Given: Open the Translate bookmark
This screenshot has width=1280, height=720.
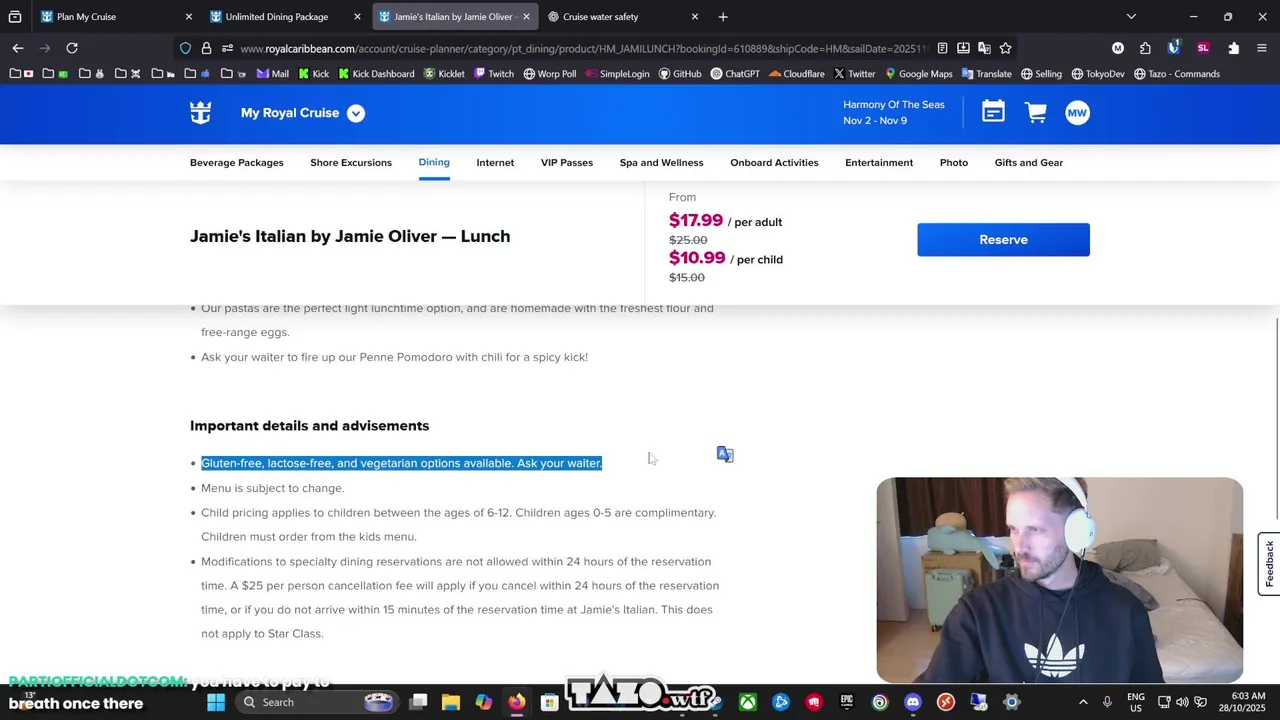Looking at the screenshot, I should (x=986, y=74).
